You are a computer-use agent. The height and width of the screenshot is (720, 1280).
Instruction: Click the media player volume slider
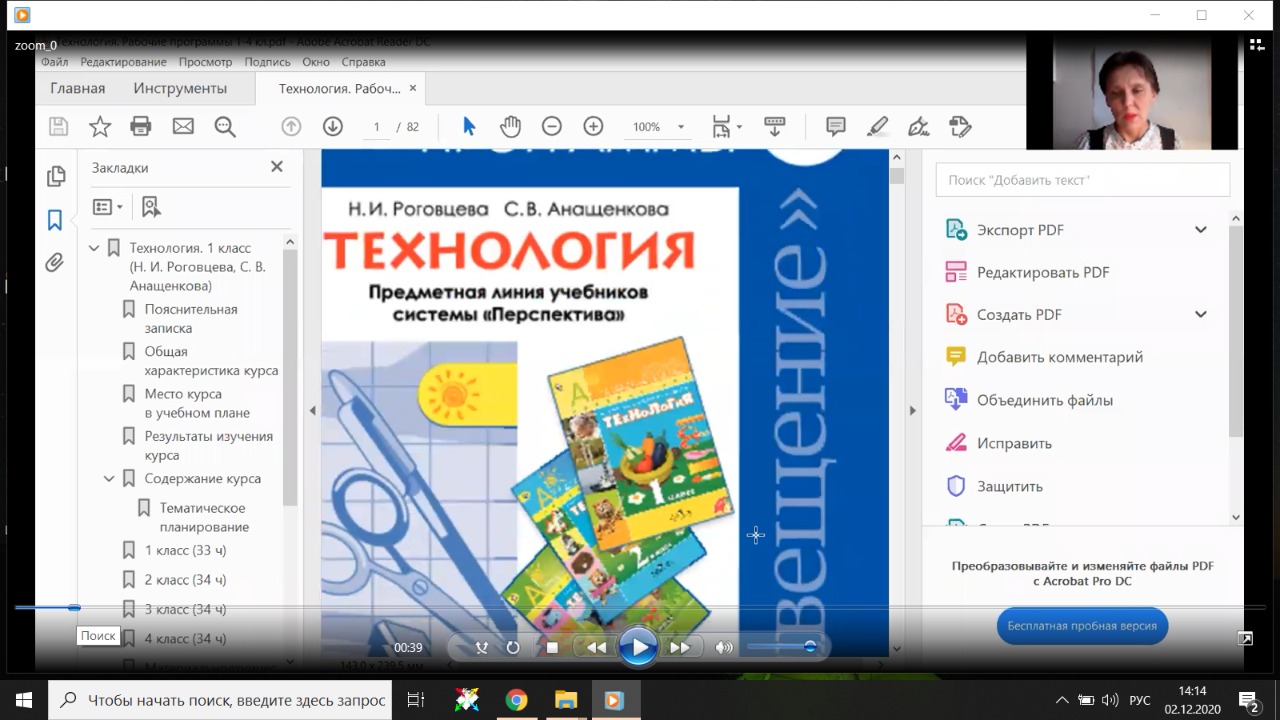pyautogui.click(x=780, y=647)
